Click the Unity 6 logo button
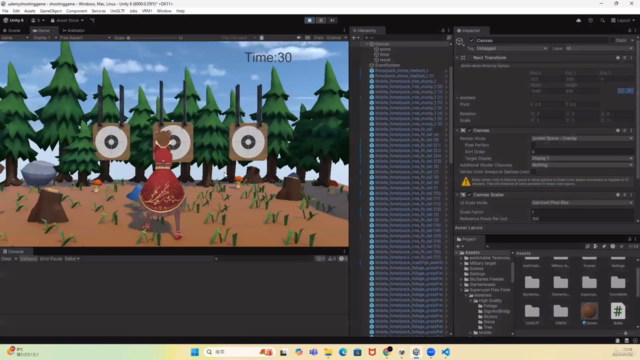The width and height of the screenshot is (640, 360). pos(13,20)
